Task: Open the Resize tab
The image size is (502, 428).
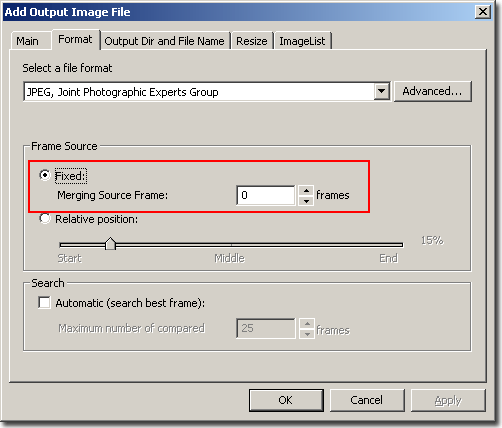Action: (x=252, y=41)
